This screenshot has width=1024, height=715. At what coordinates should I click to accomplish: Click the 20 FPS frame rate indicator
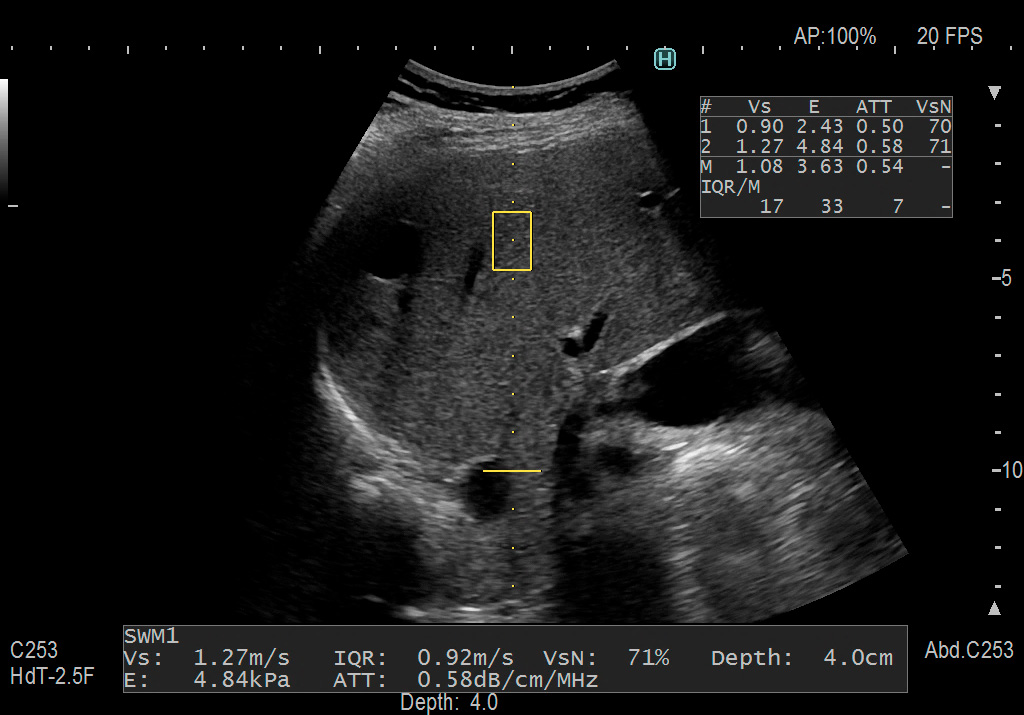(x=949, y=37)
